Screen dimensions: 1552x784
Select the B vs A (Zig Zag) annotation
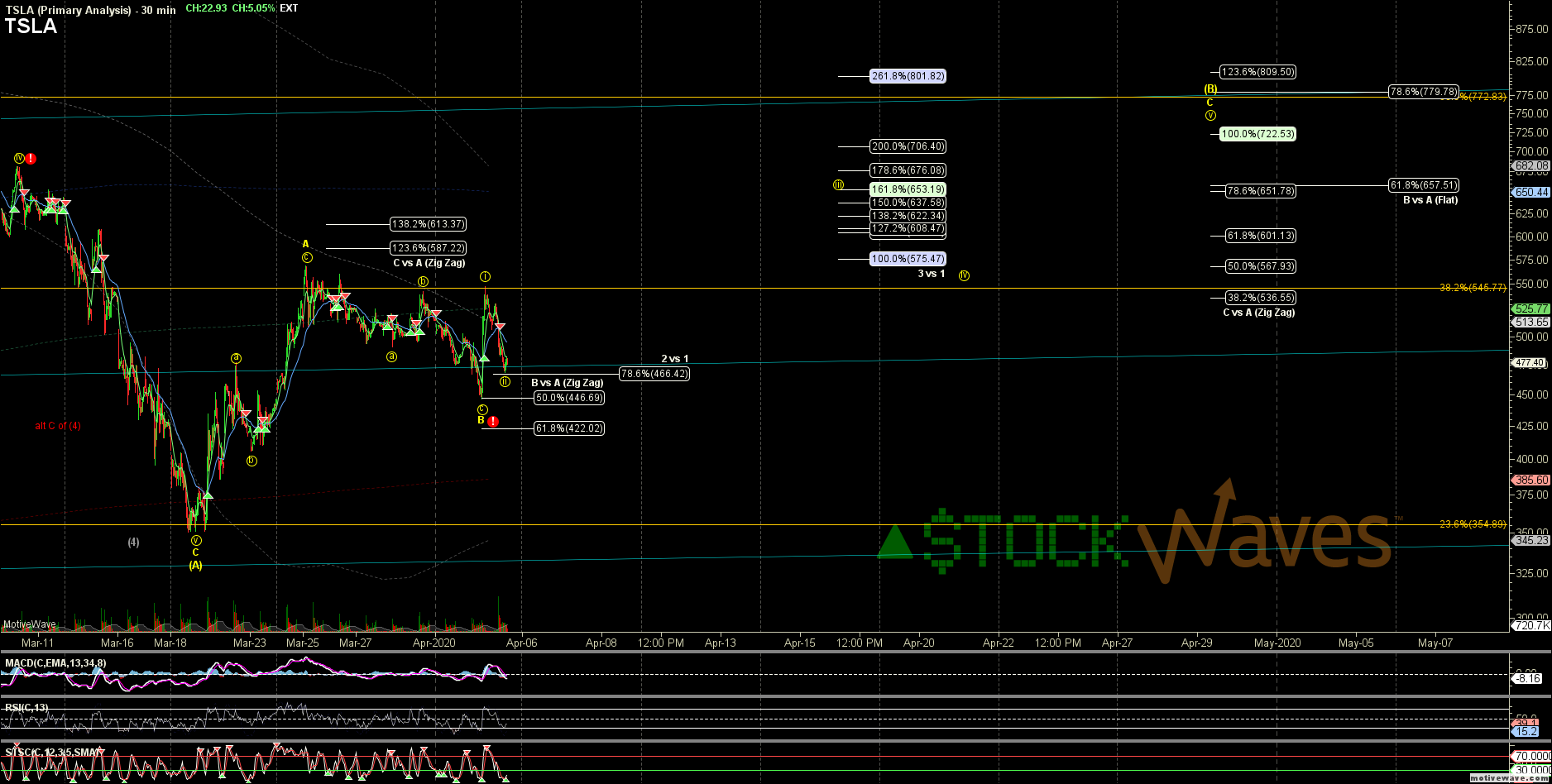[567, 383]
